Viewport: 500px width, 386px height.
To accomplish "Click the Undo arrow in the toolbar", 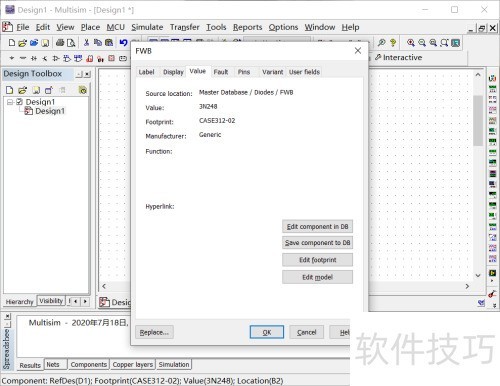I will tap(124, 43).
